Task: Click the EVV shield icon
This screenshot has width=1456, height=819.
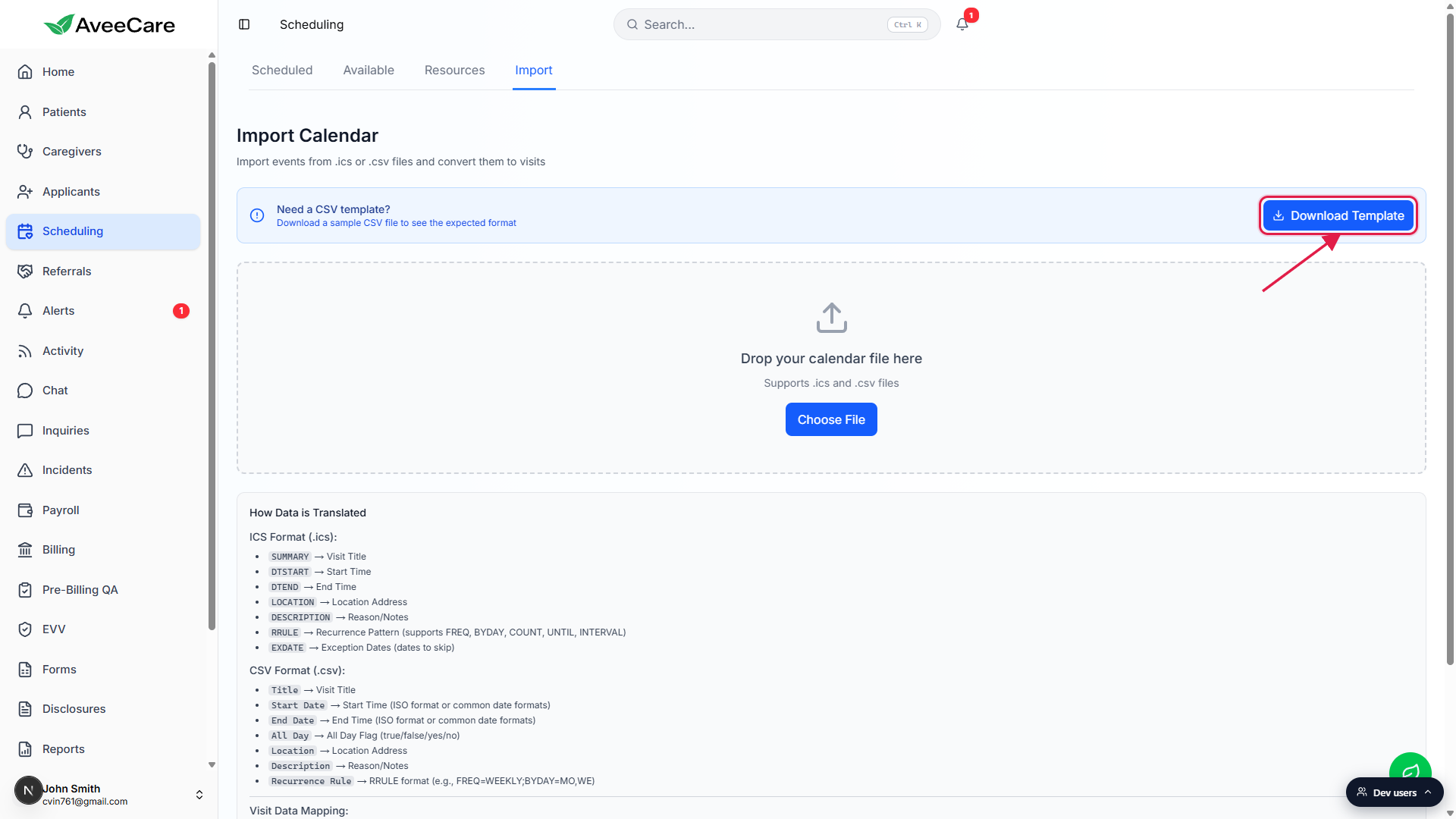Action: click(25, 629)
